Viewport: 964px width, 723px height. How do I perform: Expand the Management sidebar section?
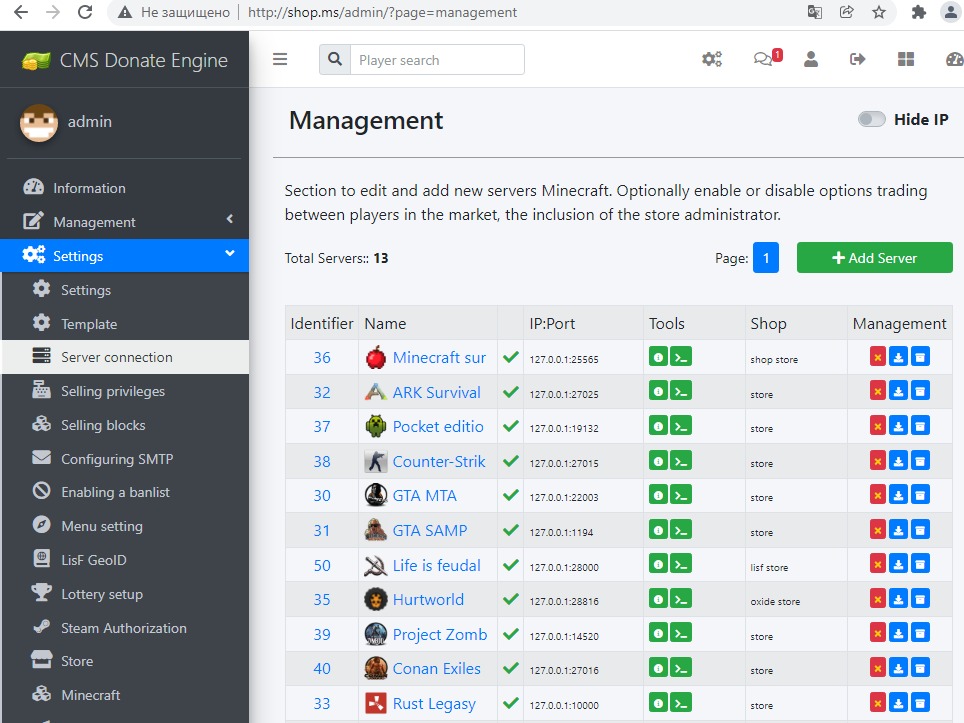[x=124, y=222]
